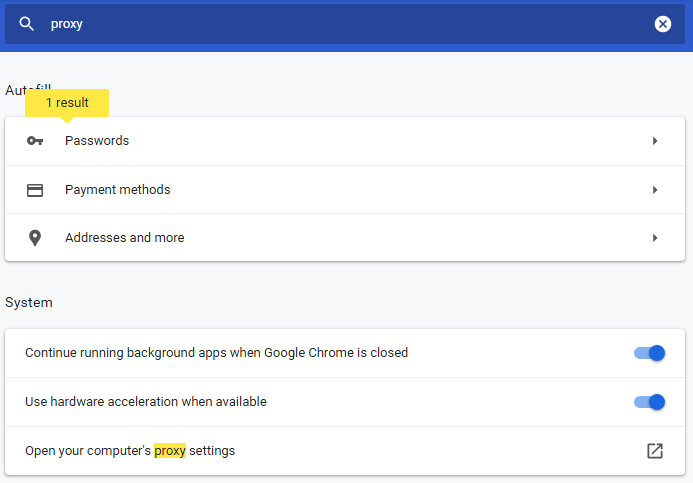The image size is (693, 483).
Task: Expand the Addresses and more arrow
Action: (x=655, y=238)
